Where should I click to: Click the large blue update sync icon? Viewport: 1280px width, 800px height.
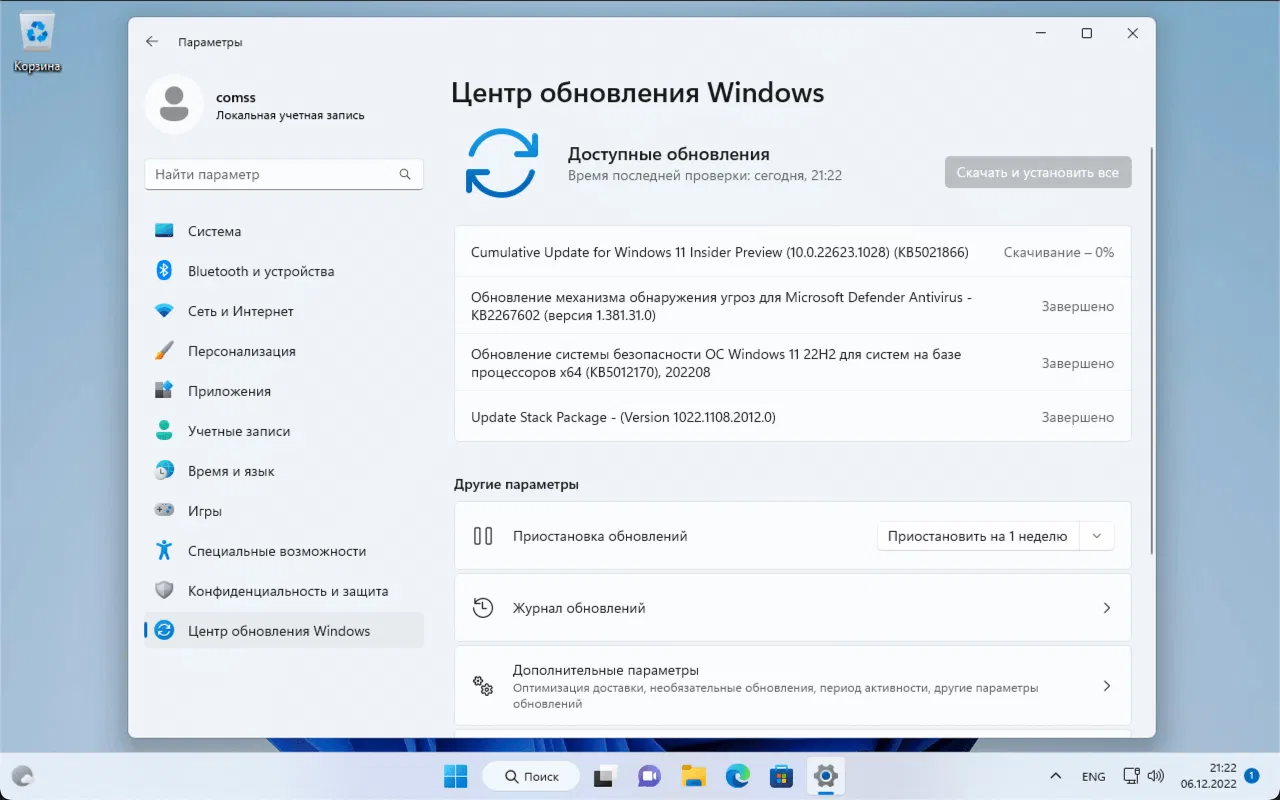click(502, 163)
